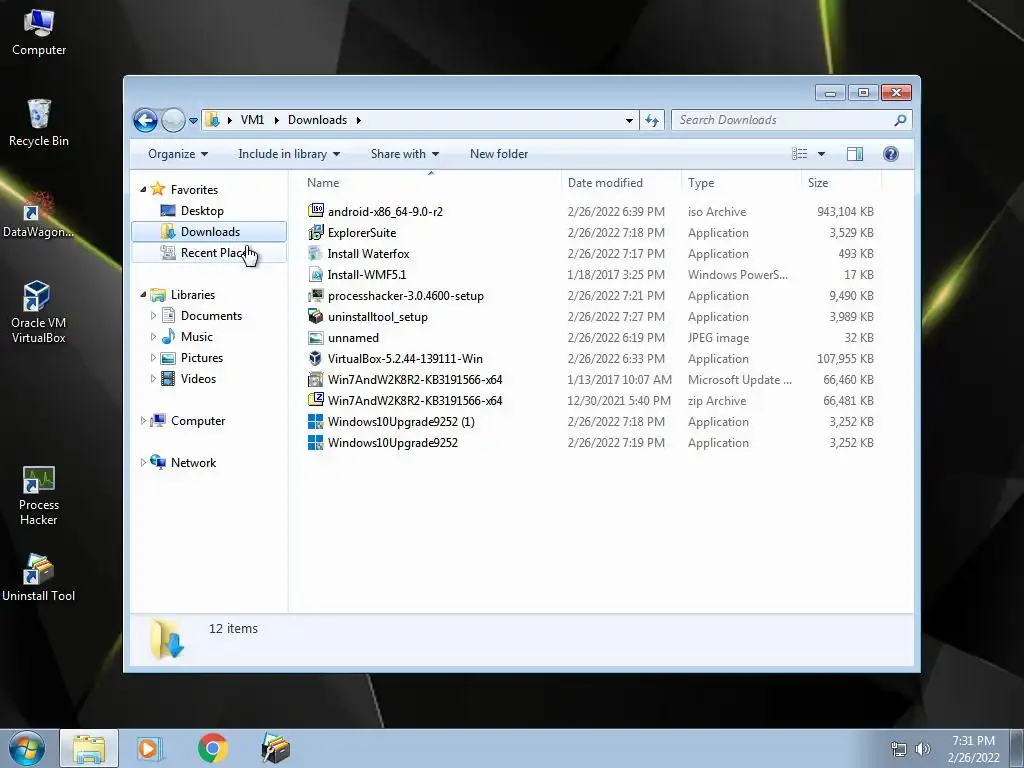1024x768 pixels.
Task: Open the address bar history dropdown
Action: 629,120
